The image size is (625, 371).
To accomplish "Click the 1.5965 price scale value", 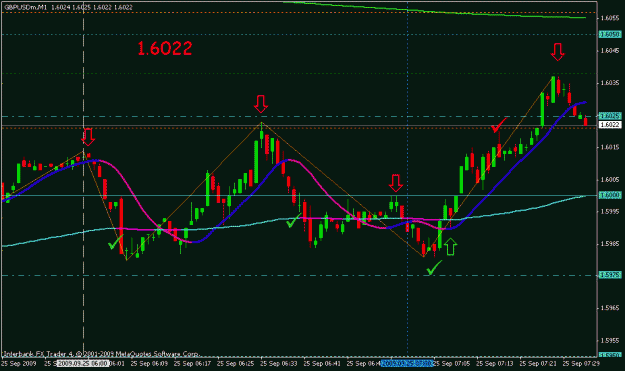I will [610, 308].
